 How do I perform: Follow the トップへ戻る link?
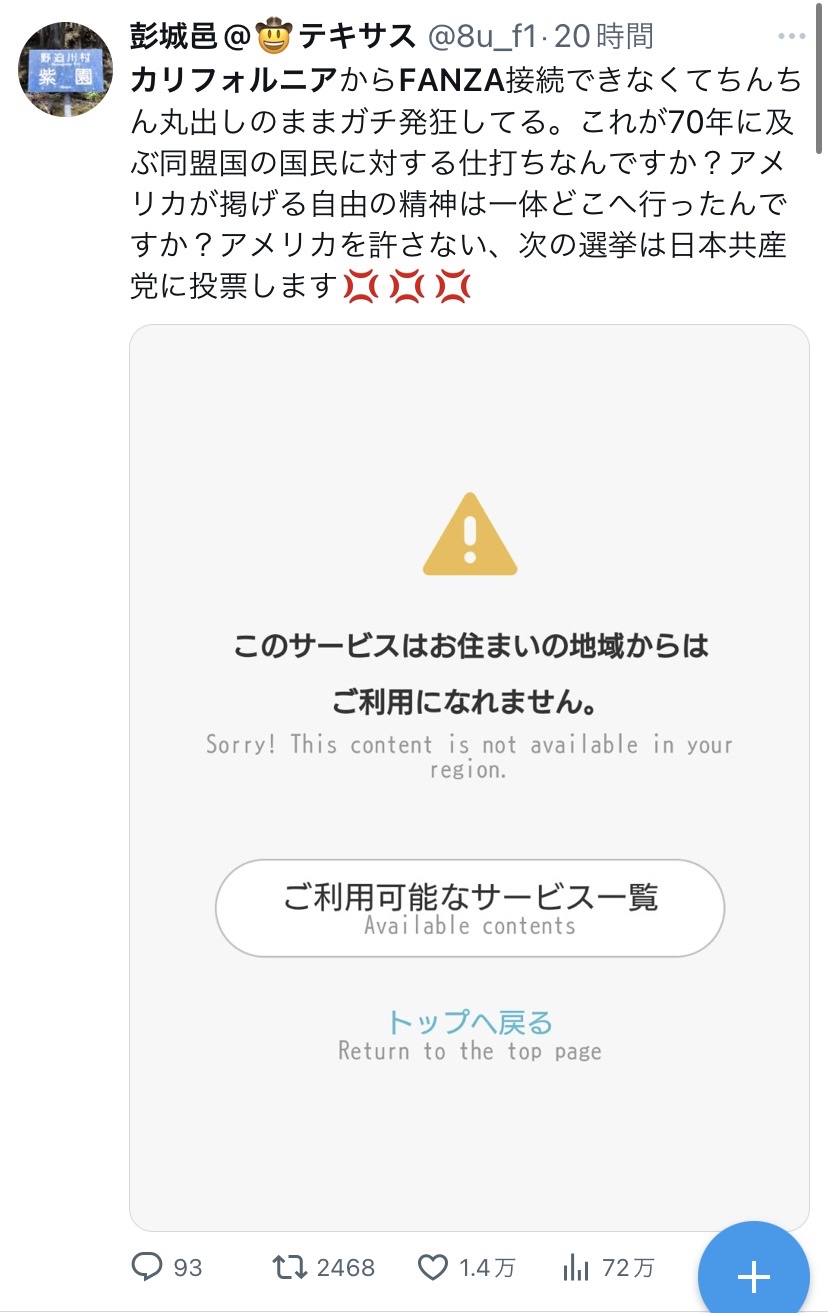470,1022
